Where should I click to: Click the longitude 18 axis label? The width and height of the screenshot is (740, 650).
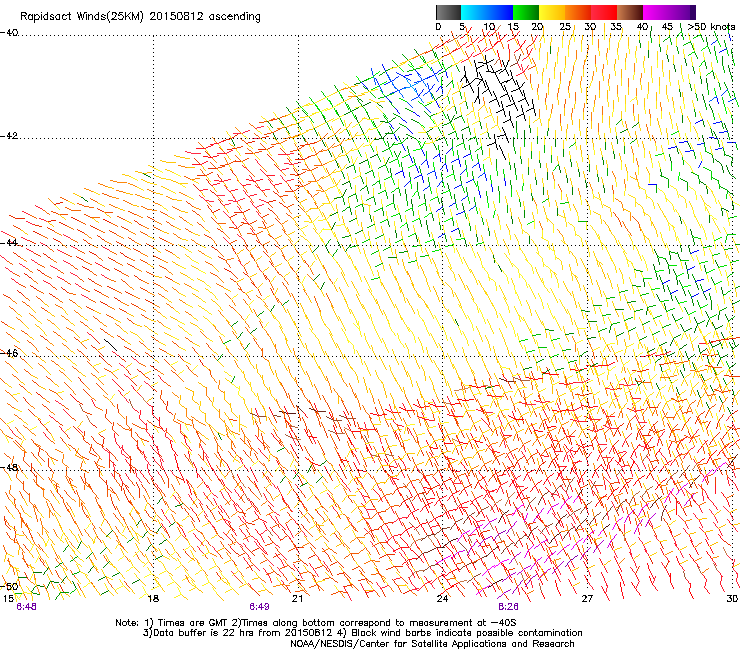pyautogui.click(x=153, y=599)
